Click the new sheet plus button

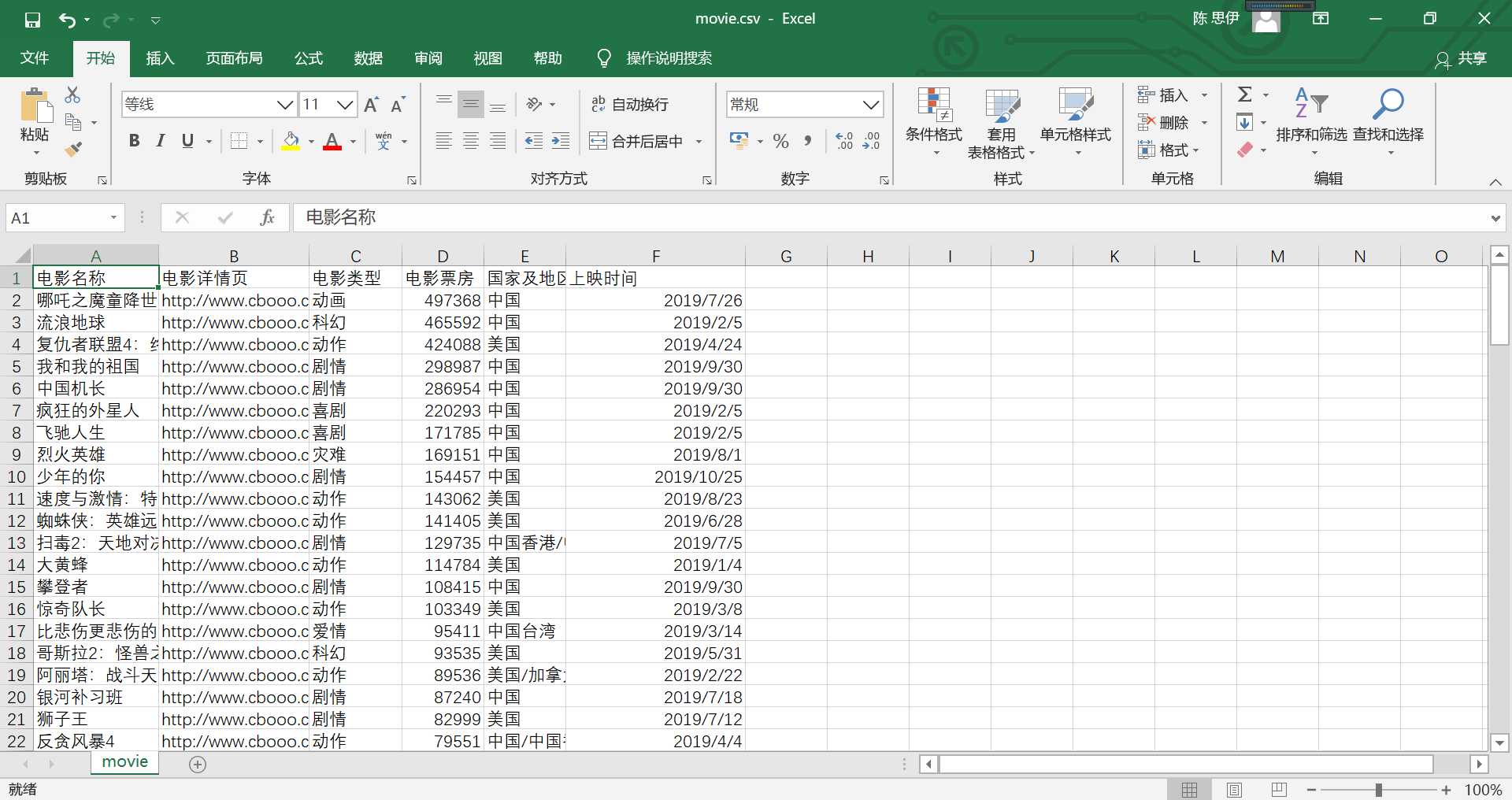[x=198, y=764]
